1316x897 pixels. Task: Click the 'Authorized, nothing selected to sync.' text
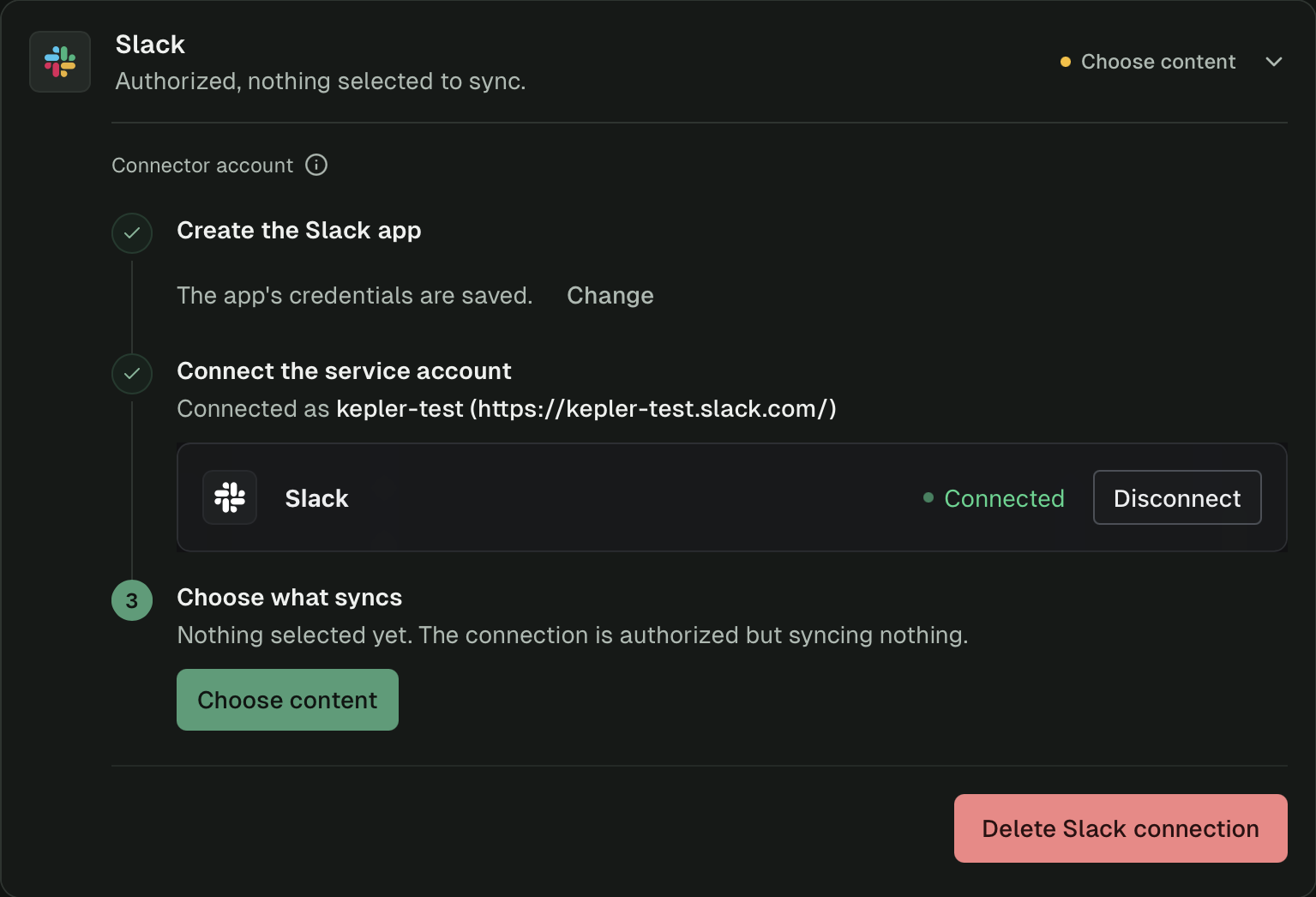[x=321, y=81]
